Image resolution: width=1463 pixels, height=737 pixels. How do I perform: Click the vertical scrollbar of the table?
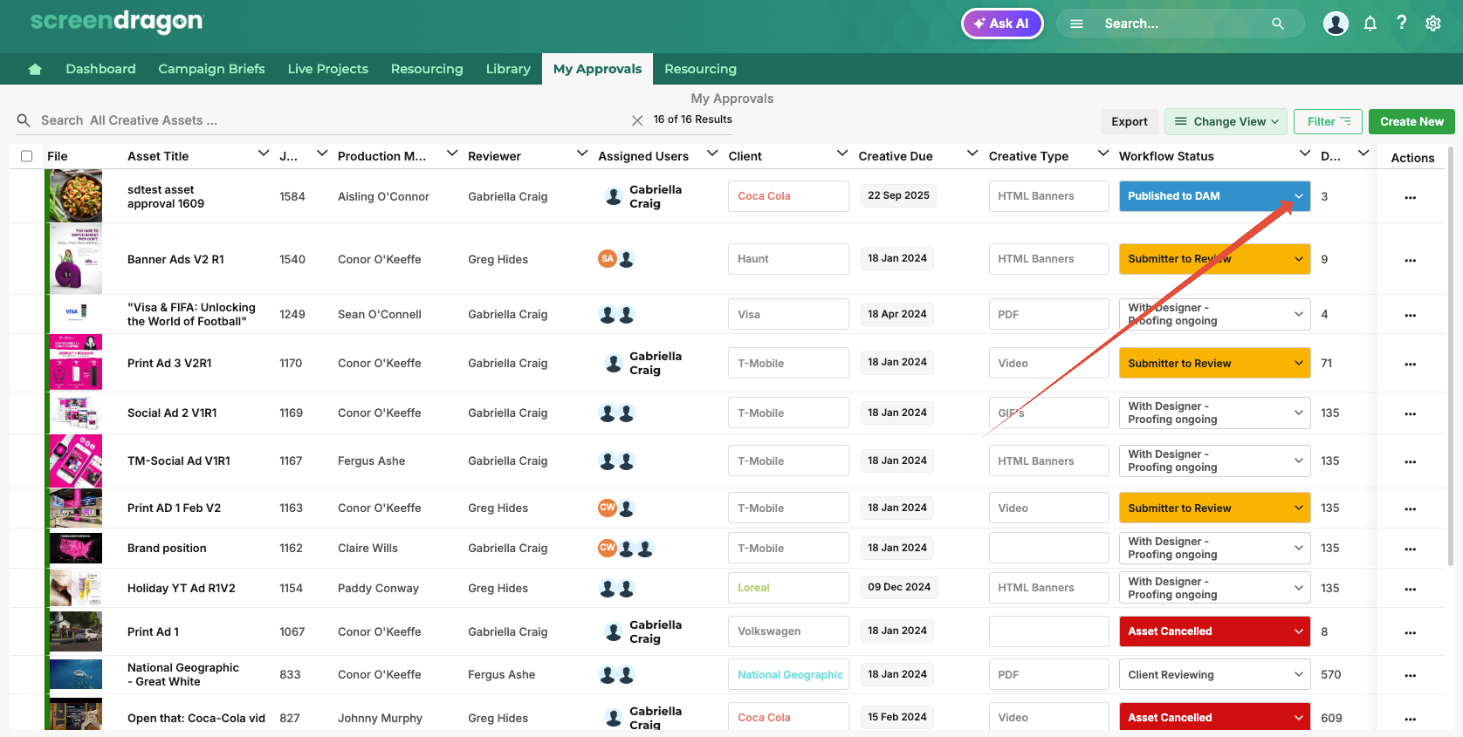[x=1451, y=357]
